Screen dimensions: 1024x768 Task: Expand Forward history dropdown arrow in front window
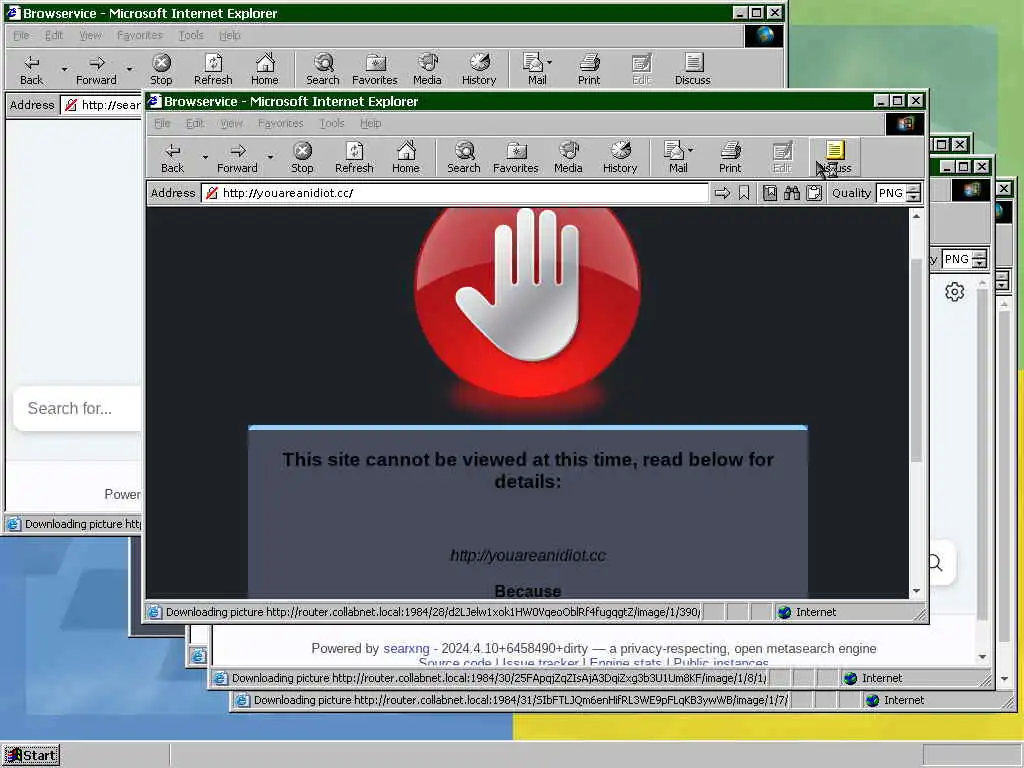click(270, 157)
